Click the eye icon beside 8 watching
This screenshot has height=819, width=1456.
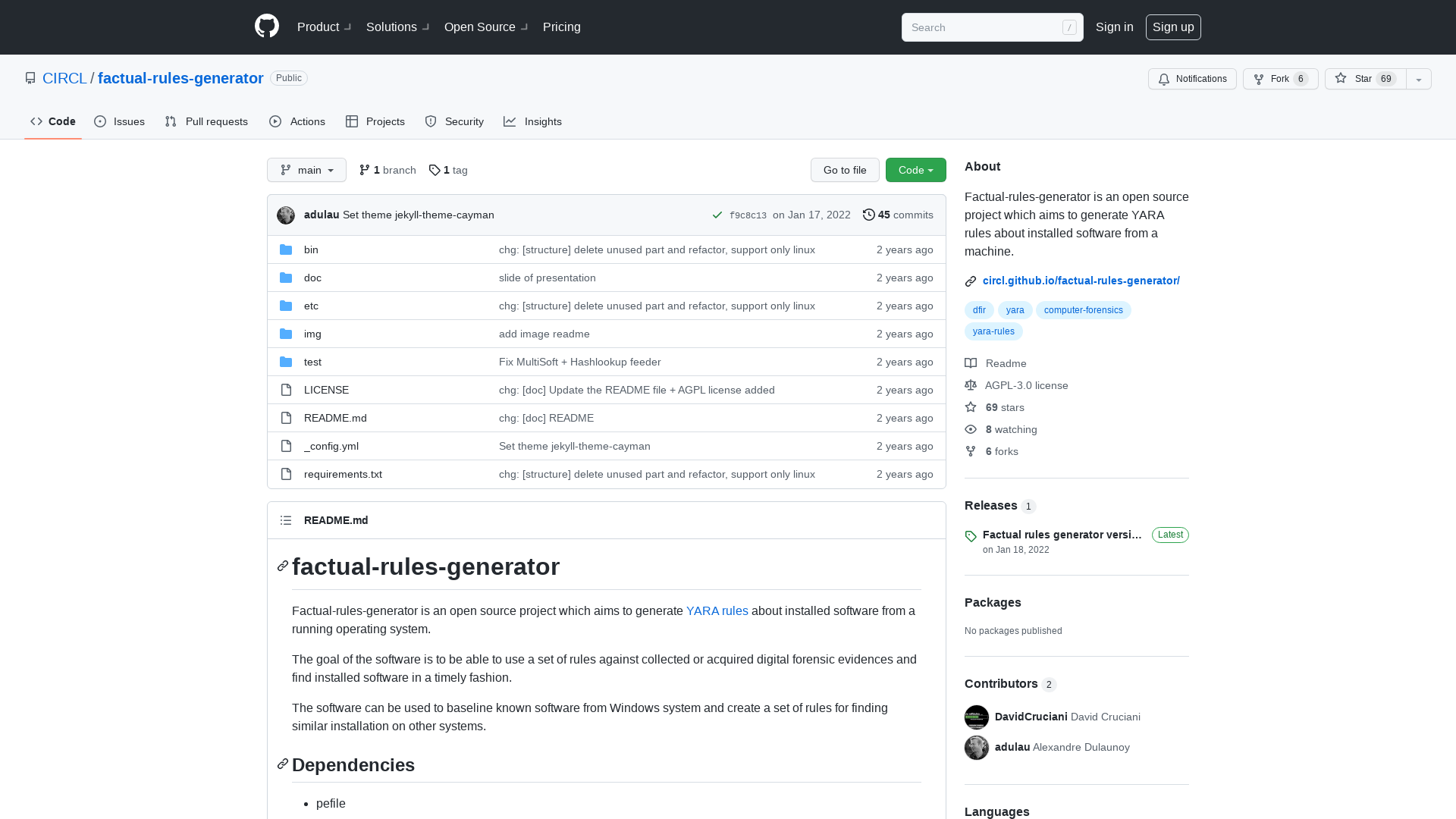pyautogui.click(x=971, y=429)
